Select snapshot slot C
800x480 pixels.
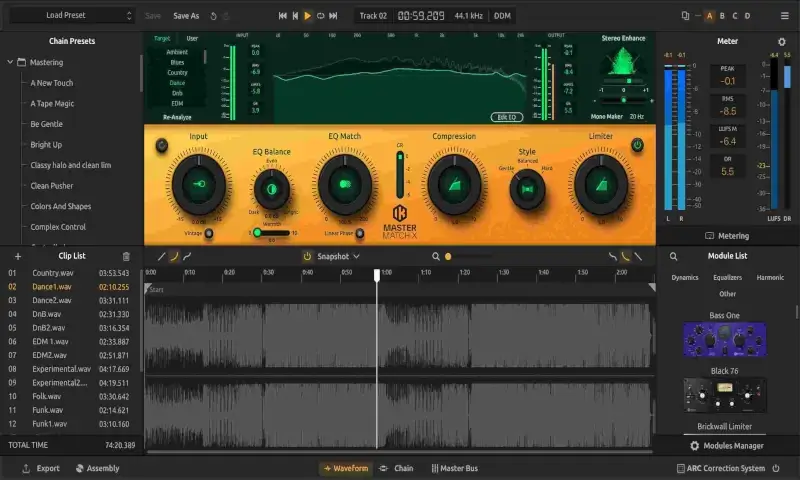click(735, 16)
